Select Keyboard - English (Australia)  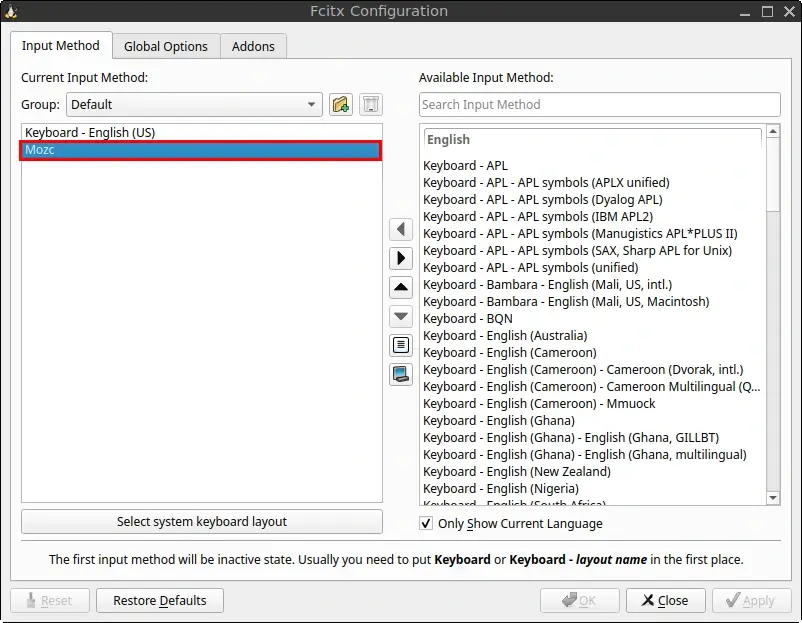coord(592,336)
